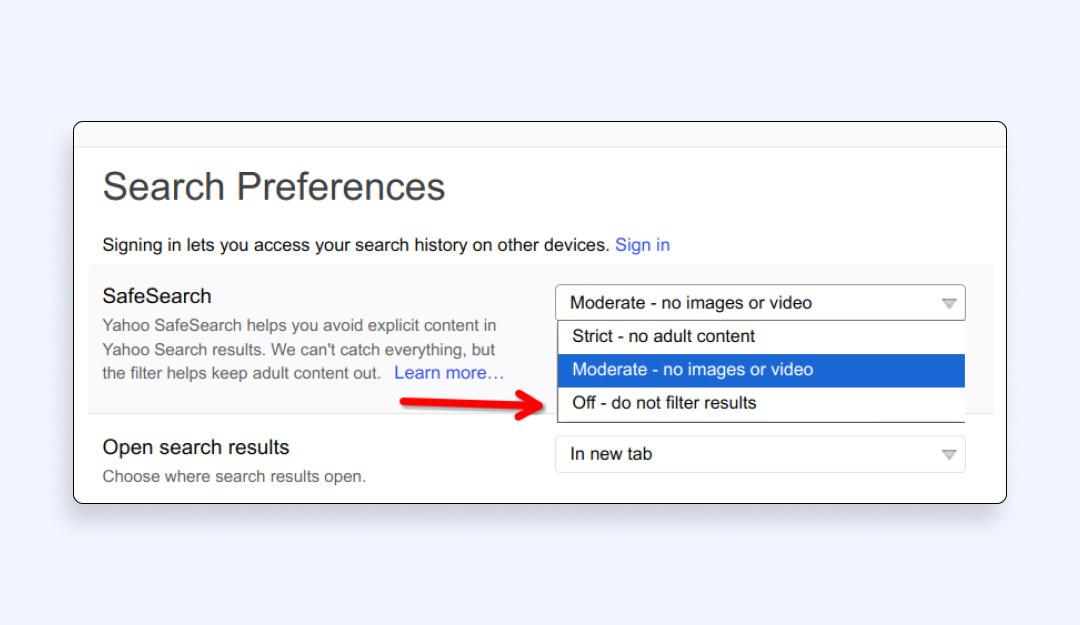This screenshot has width=1080, height=625.
Task: Click the Sign in link
Action: [642, 245]
